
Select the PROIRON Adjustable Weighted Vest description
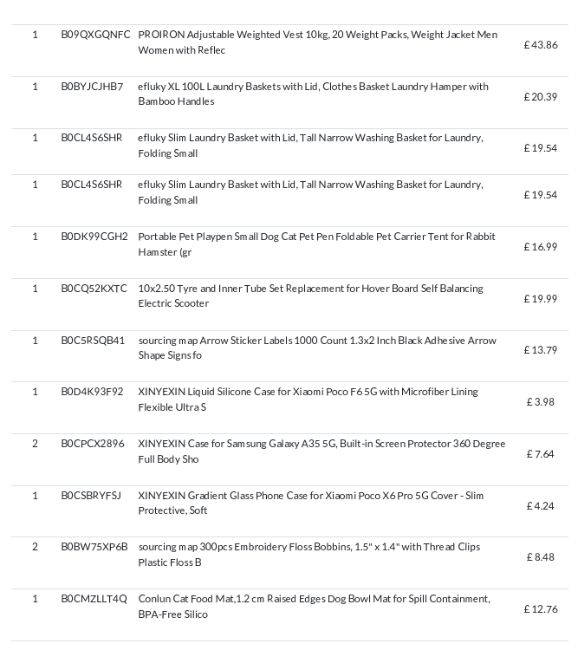(318, 42)
